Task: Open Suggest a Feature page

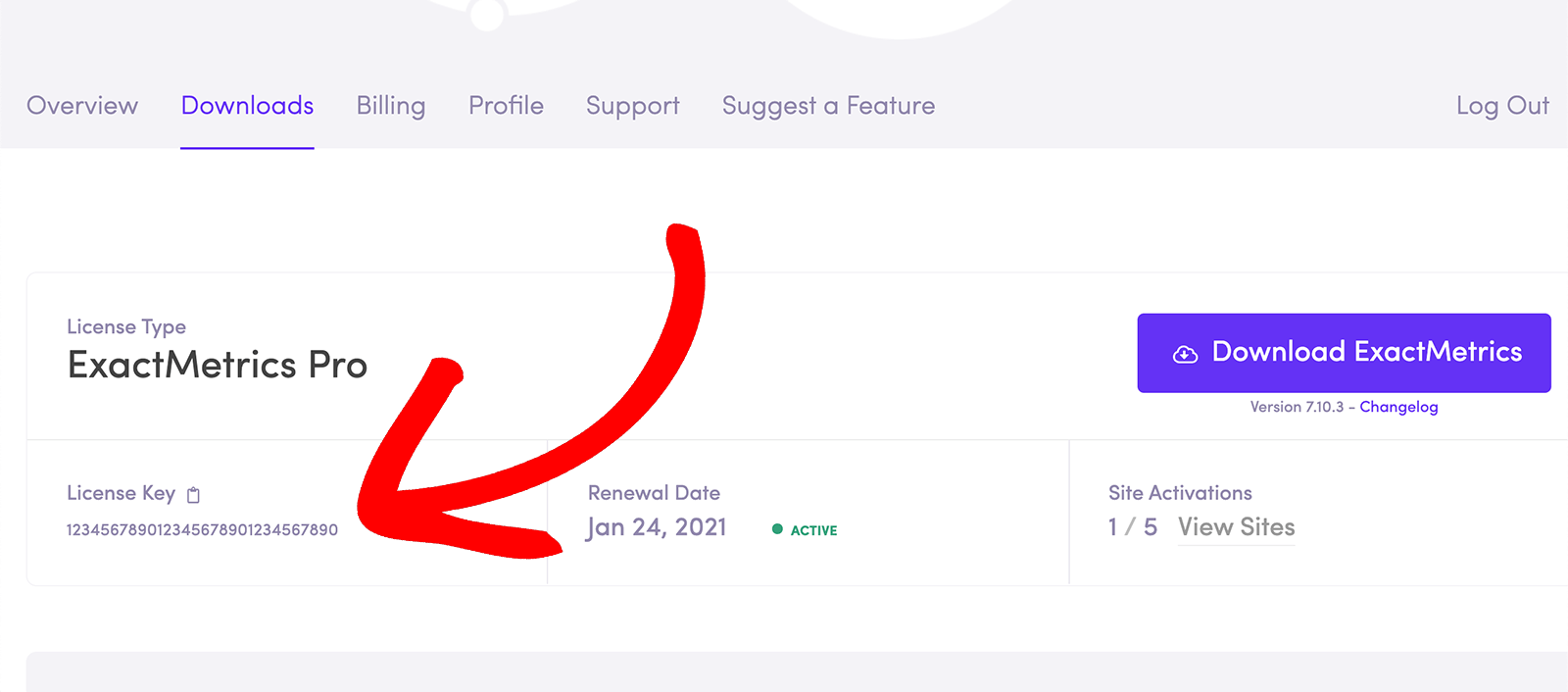Action: pos(828,106)
